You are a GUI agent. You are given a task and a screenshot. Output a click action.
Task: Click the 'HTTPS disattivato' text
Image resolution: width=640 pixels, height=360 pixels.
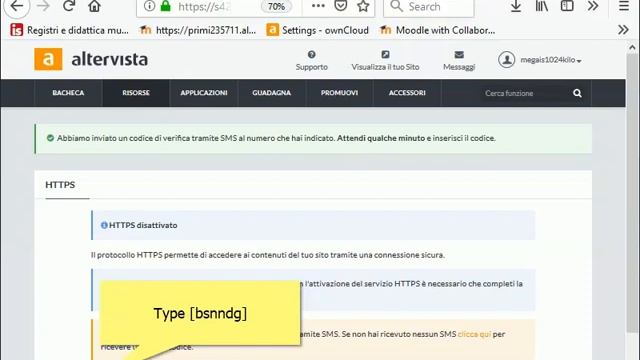pyautogui.click(x=143, y=225)
